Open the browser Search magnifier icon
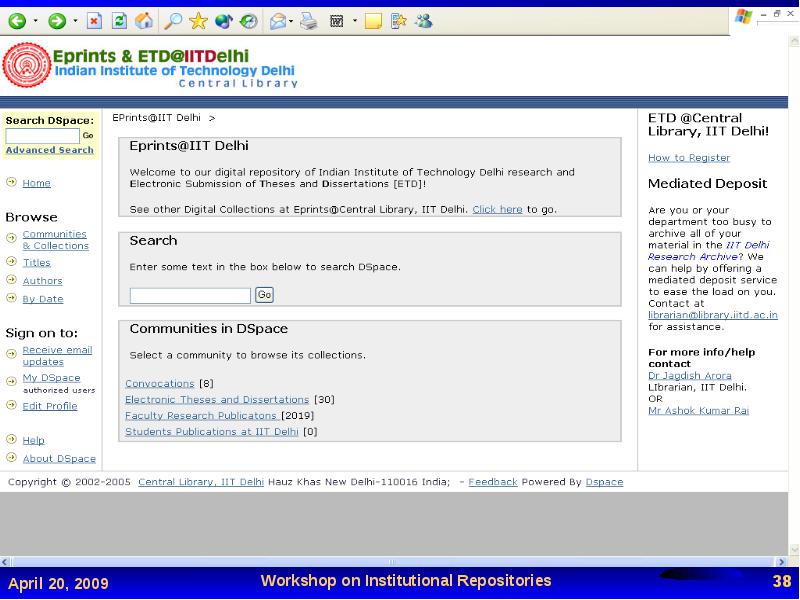The image size is (800, 600). (x=173, y=21)
